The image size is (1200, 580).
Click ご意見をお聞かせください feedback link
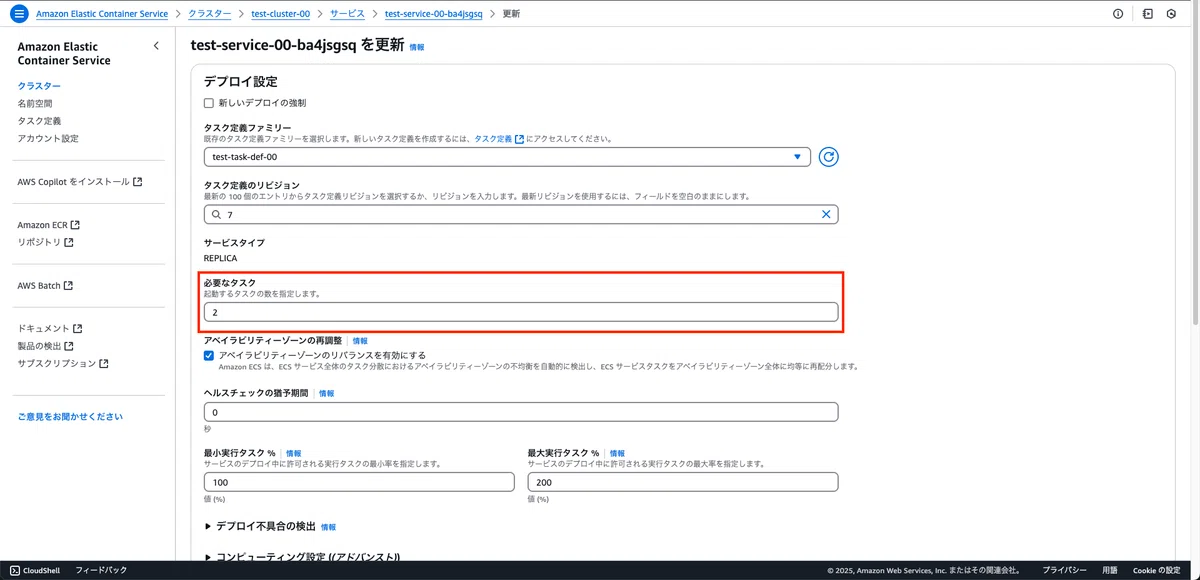pyautogui.click(x=70, y=416)
